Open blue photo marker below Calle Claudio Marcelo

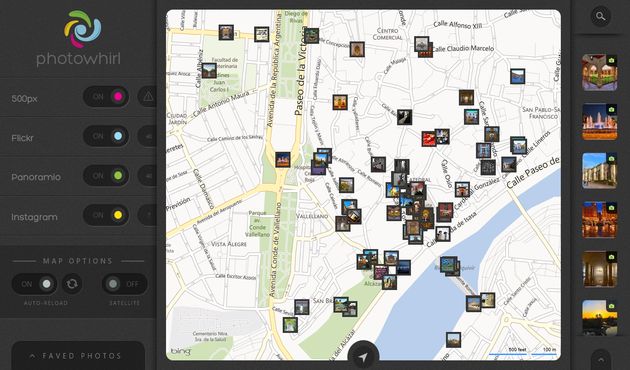click(517, 76)
